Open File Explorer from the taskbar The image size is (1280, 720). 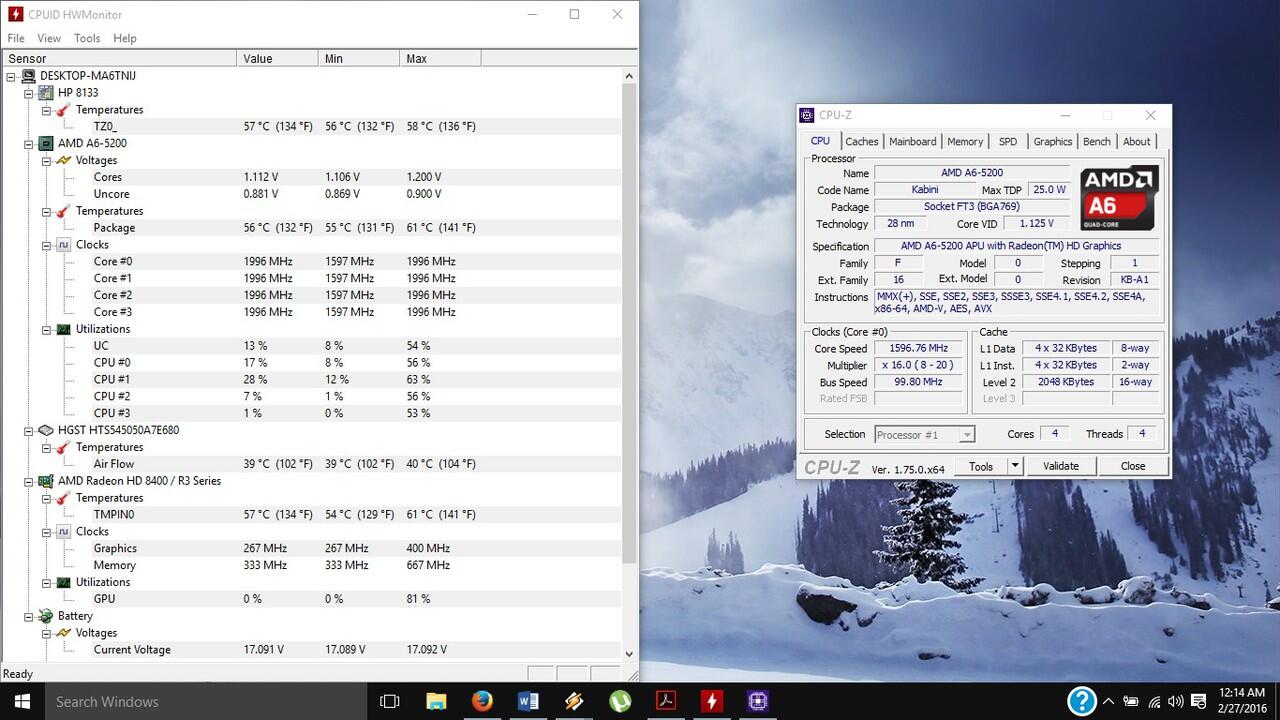point(436,702)
